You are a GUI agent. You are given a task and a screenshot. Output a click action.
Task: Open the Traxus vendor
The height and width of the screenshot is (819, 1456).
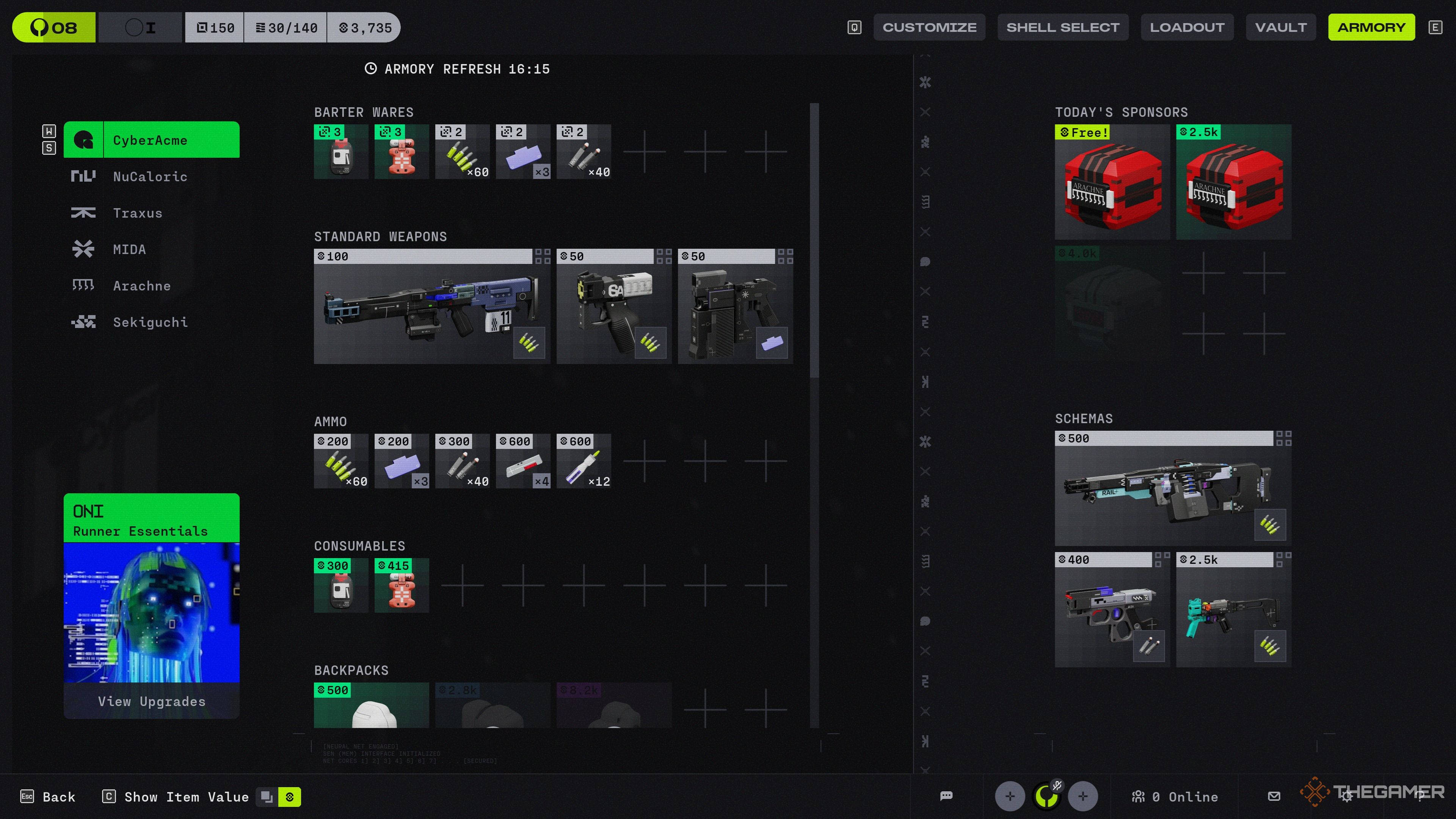coord(137,213)
